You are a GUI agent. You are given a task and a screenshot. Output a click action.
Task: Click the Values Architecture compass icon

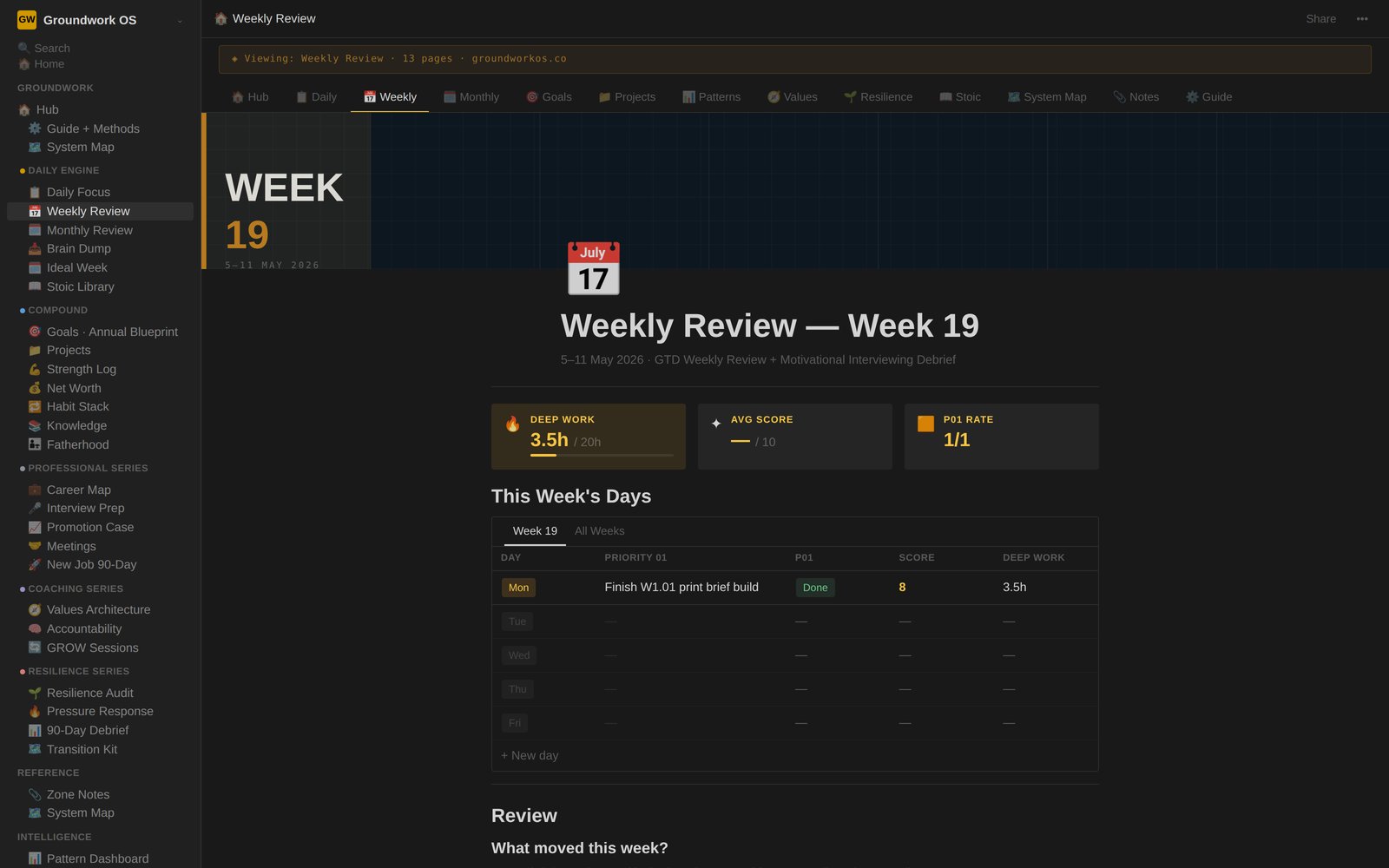tap(35, 609)
